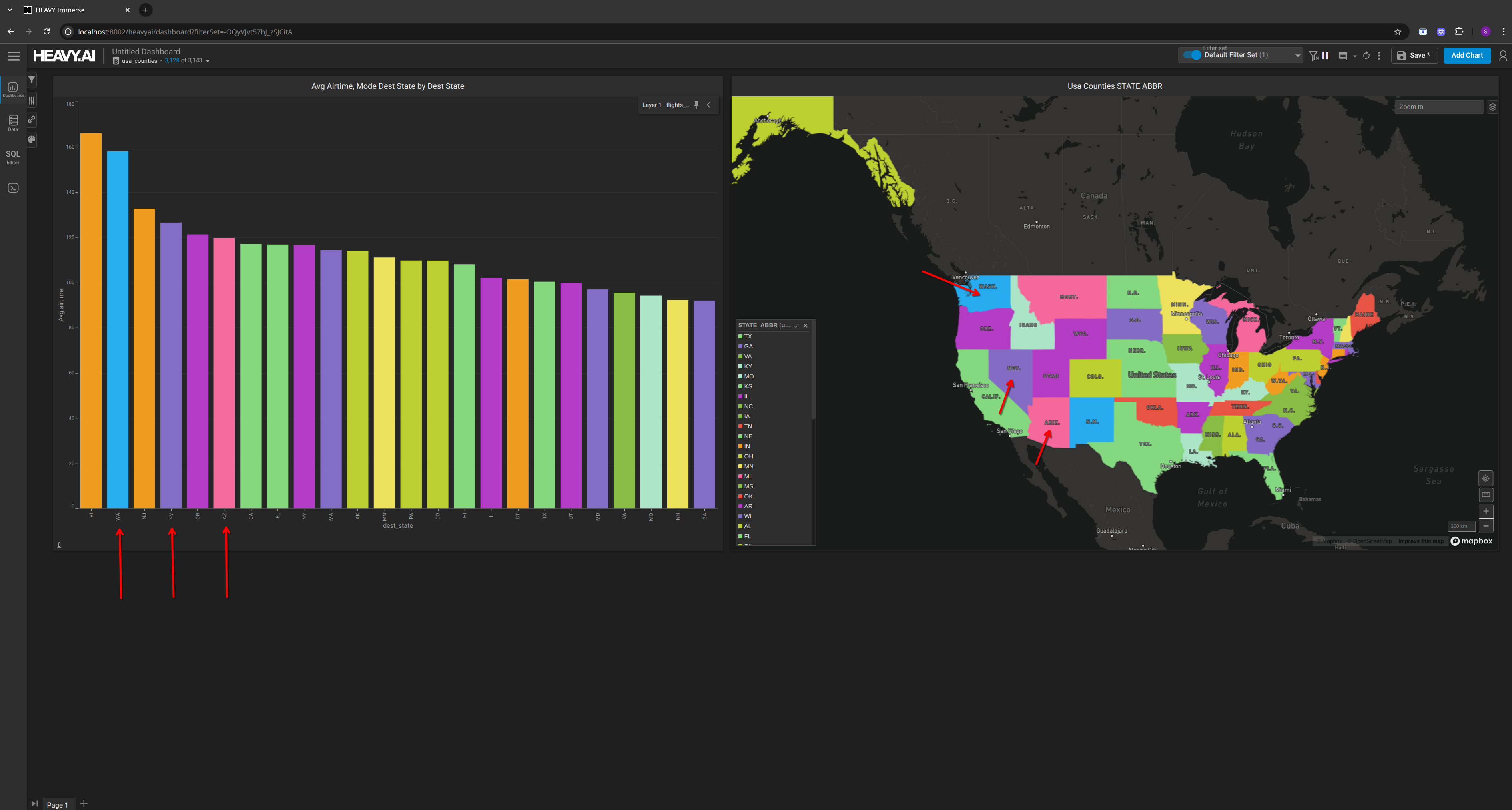
Task: Open the Data section in sidebar
Action: 13,123
